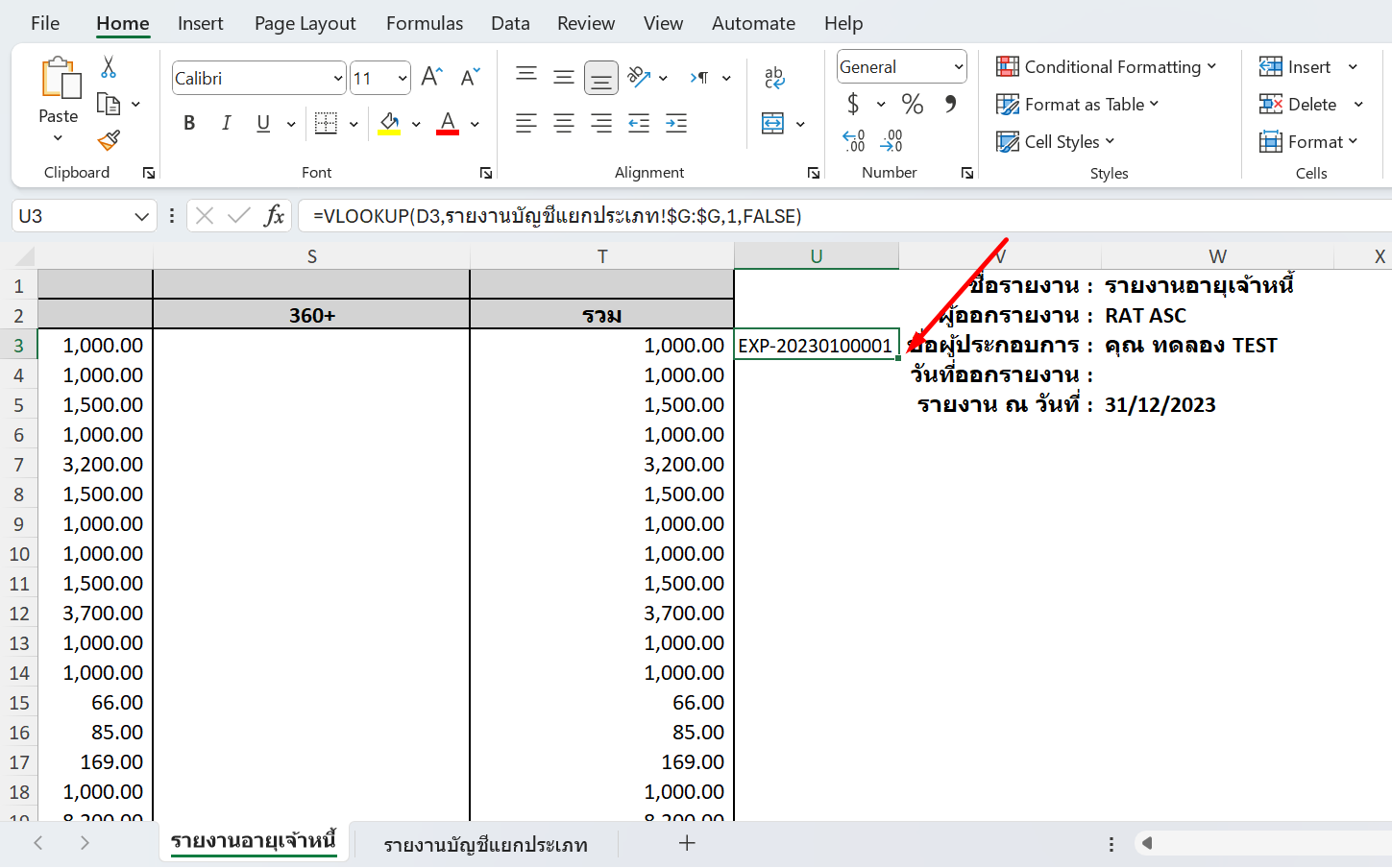Select row header 12
1392x868 pixels.
19,614
